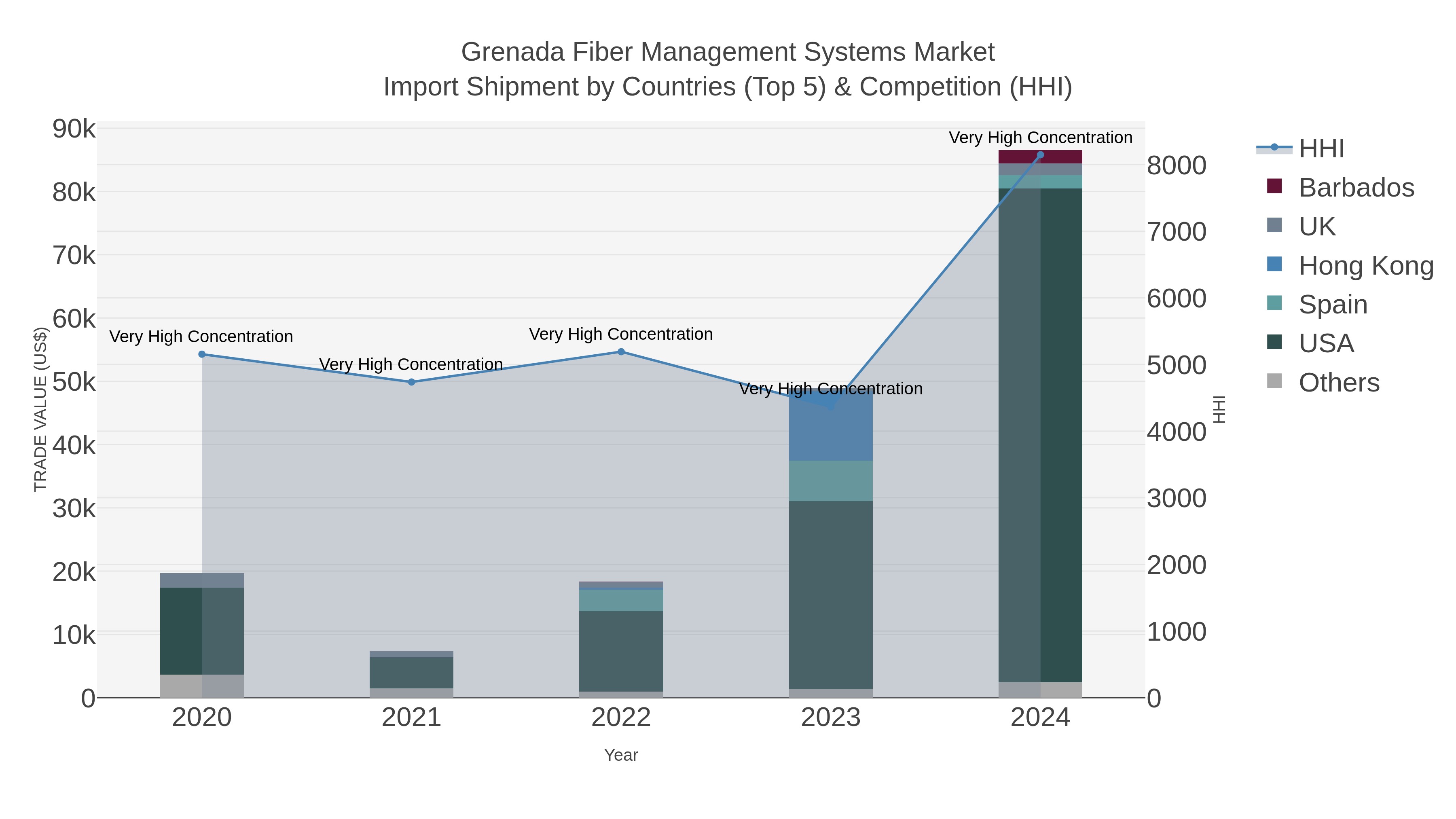Click the Spain segment of 2022 bar
1456x819 pixels.
click(621, 600)
